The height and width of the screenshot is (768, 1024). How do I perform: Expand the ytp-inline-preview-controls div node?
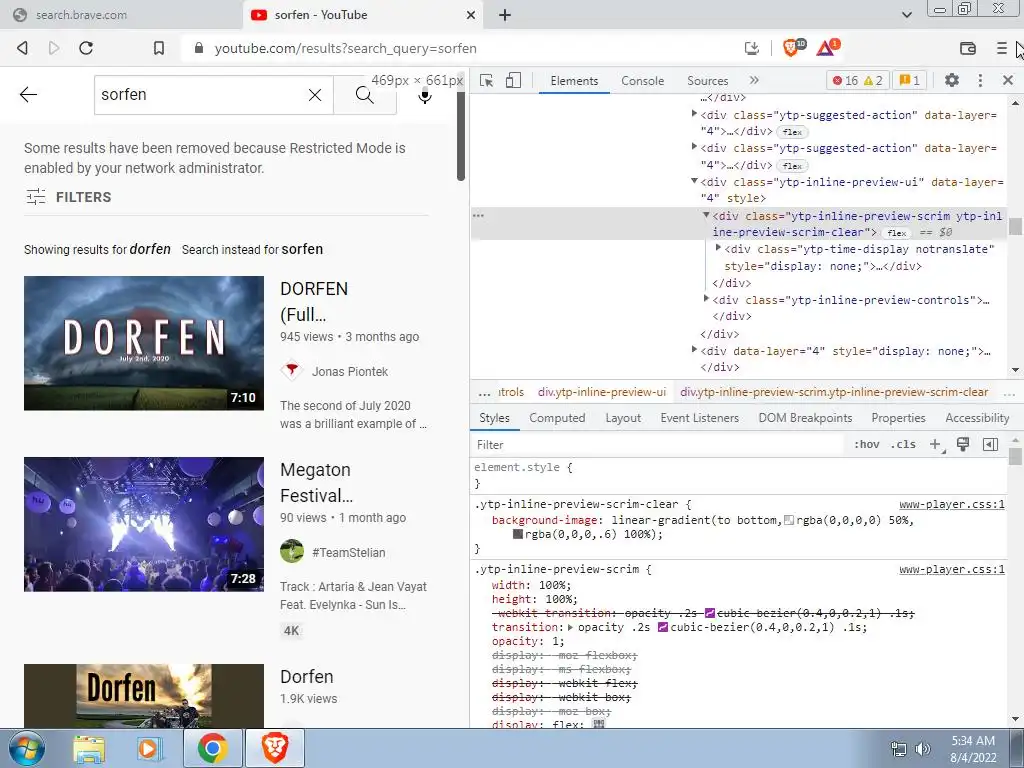[x=706, y=298]
